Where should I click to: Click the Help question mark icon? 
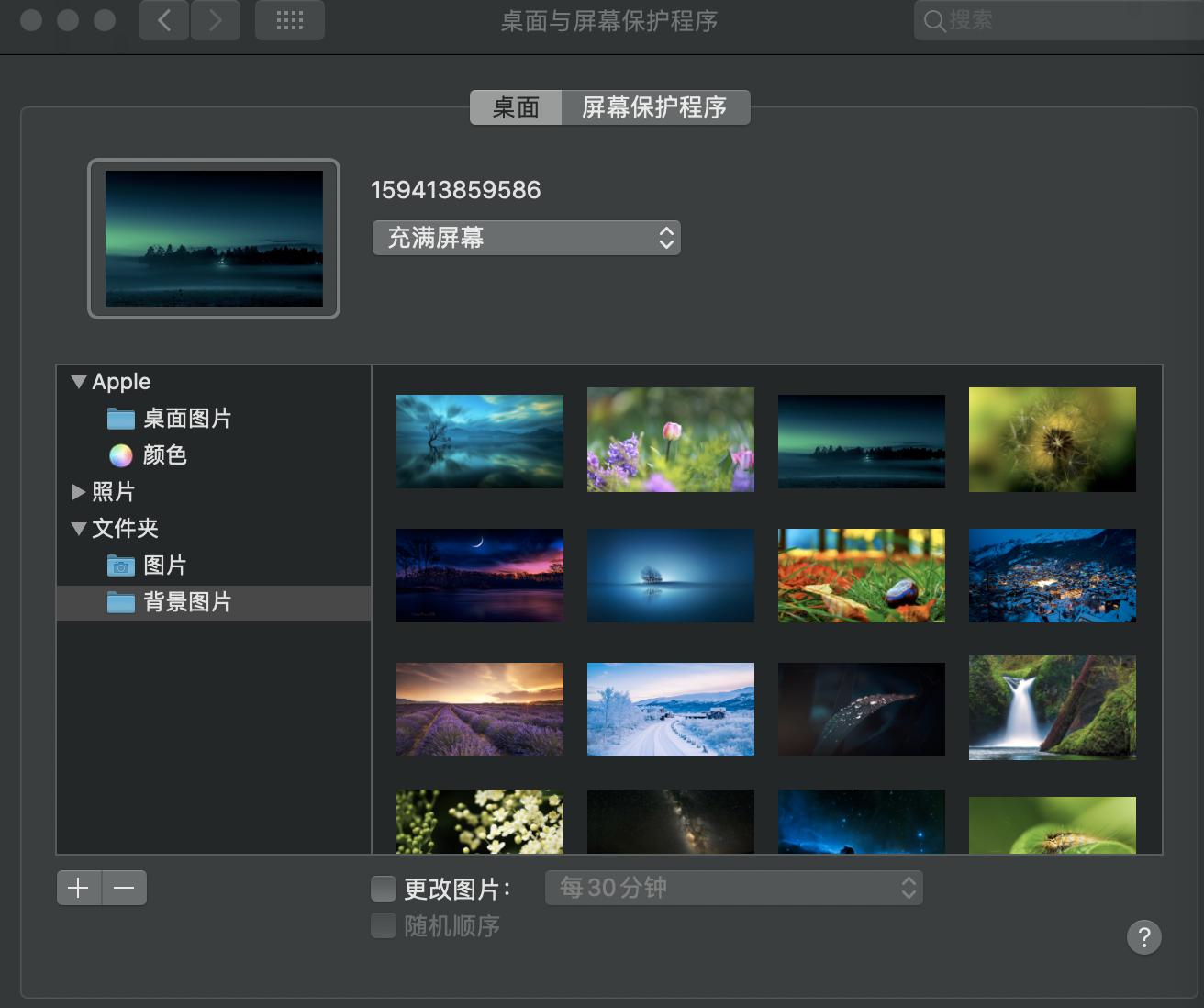point(1143,937)
